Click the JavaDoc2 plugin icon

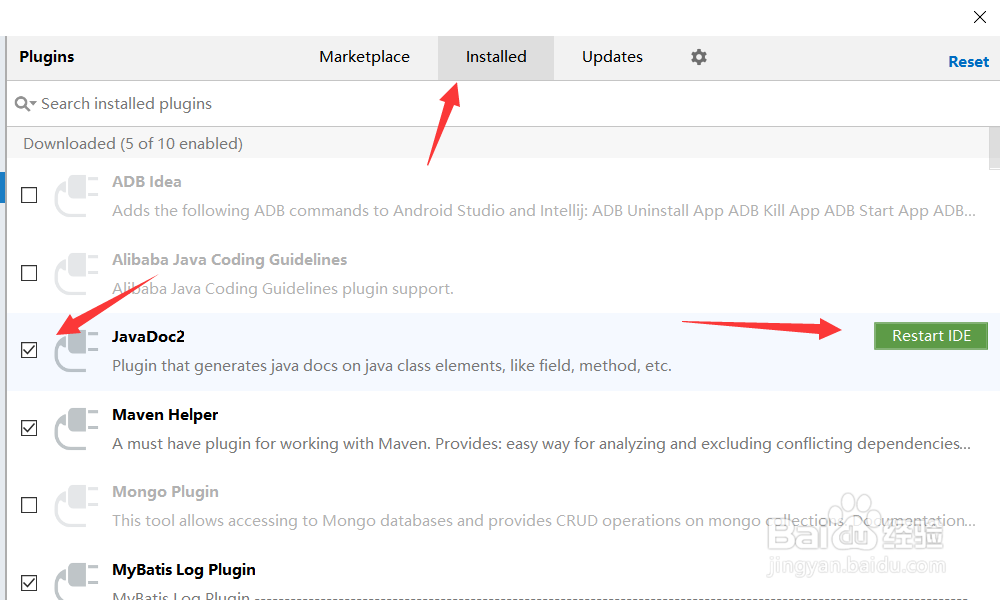click(x=75, y=351)
